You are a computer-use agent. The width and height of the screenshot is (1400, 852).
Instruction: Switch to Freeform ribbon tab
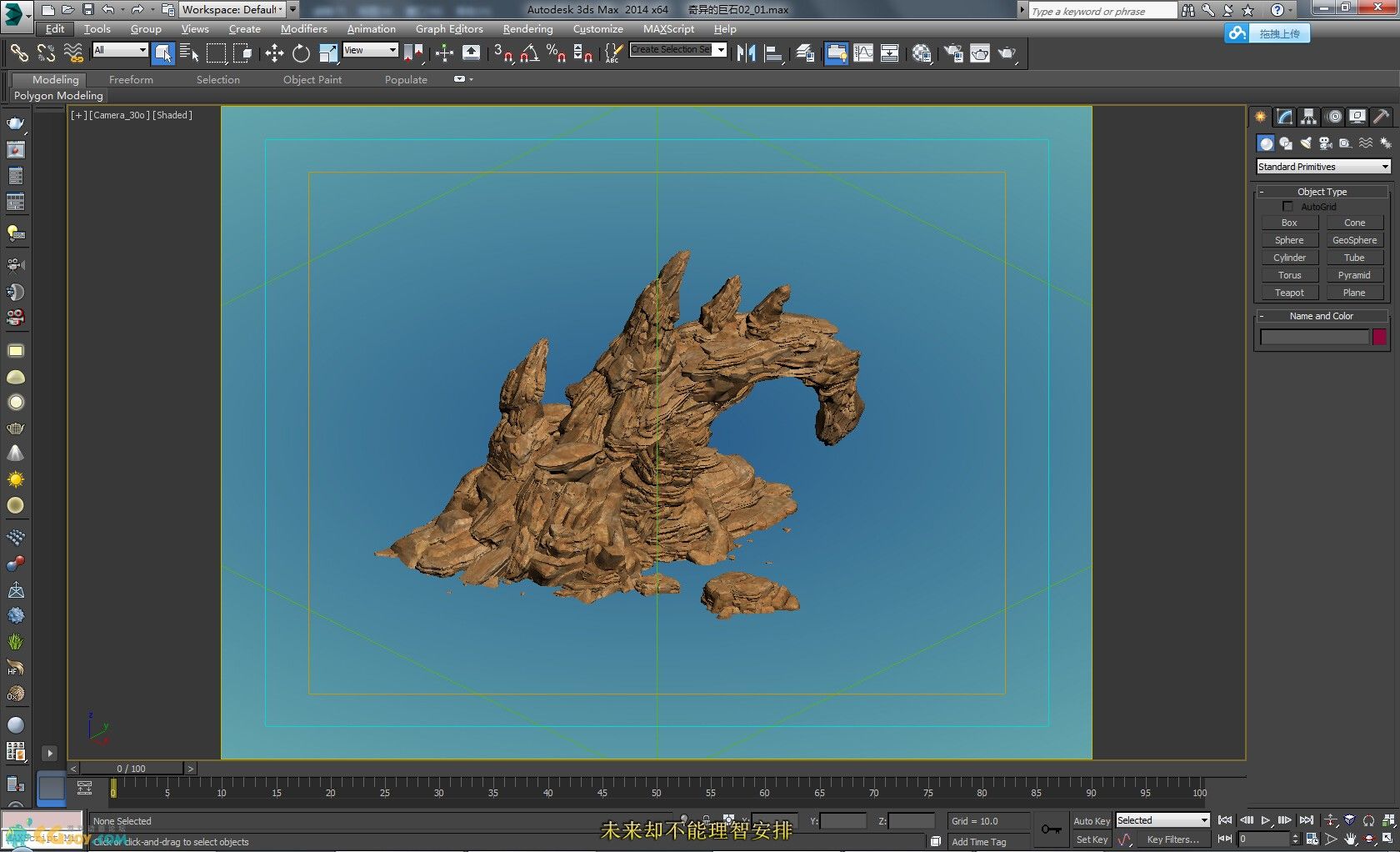click(x=131, y=80)
